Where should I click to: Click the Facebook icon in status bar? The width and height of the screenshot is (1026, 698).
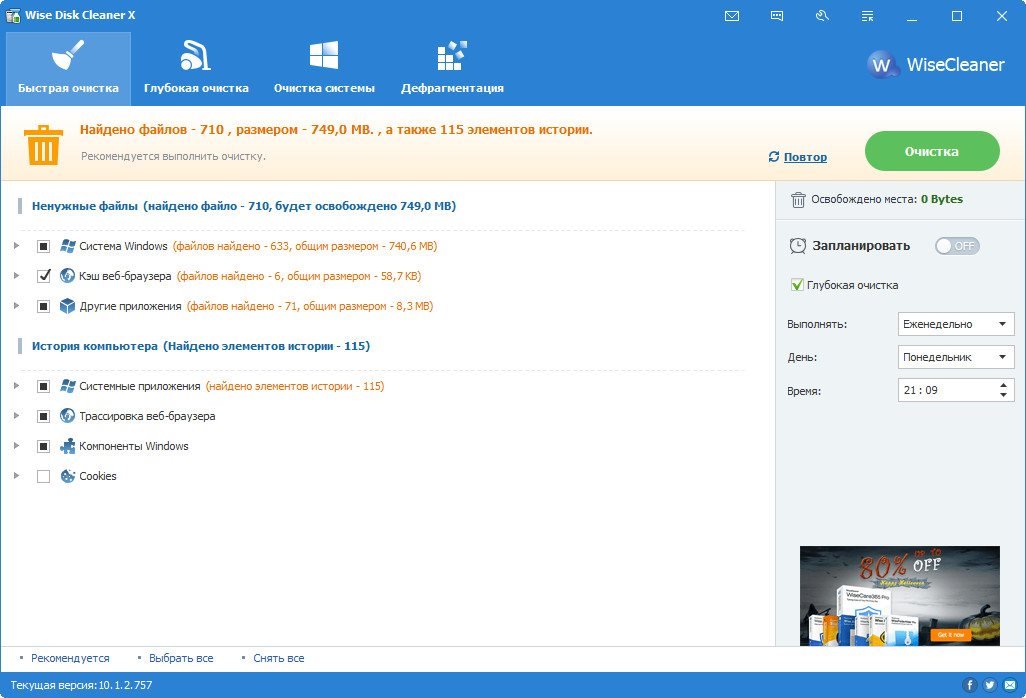click(x=969, y=685)
